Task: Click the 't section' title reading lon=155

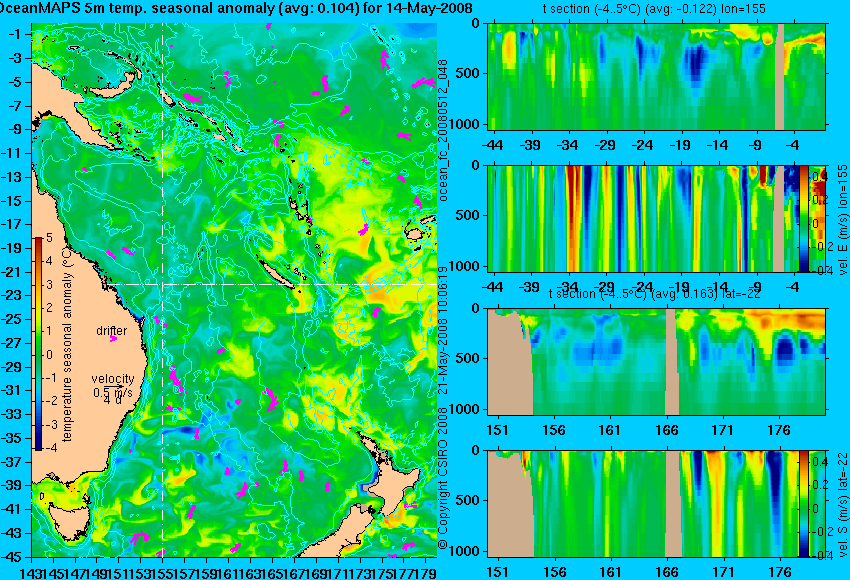Action: tap(654, 9)
